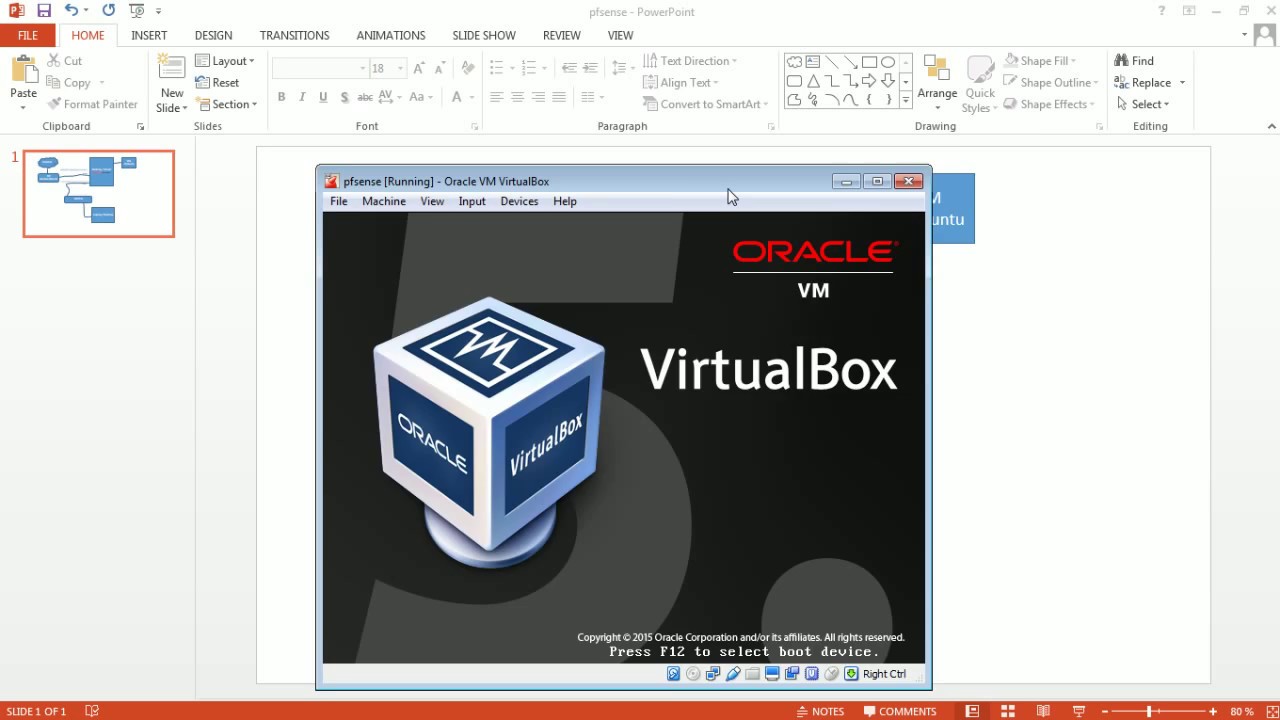Open the FILE tab

point(28,35)
